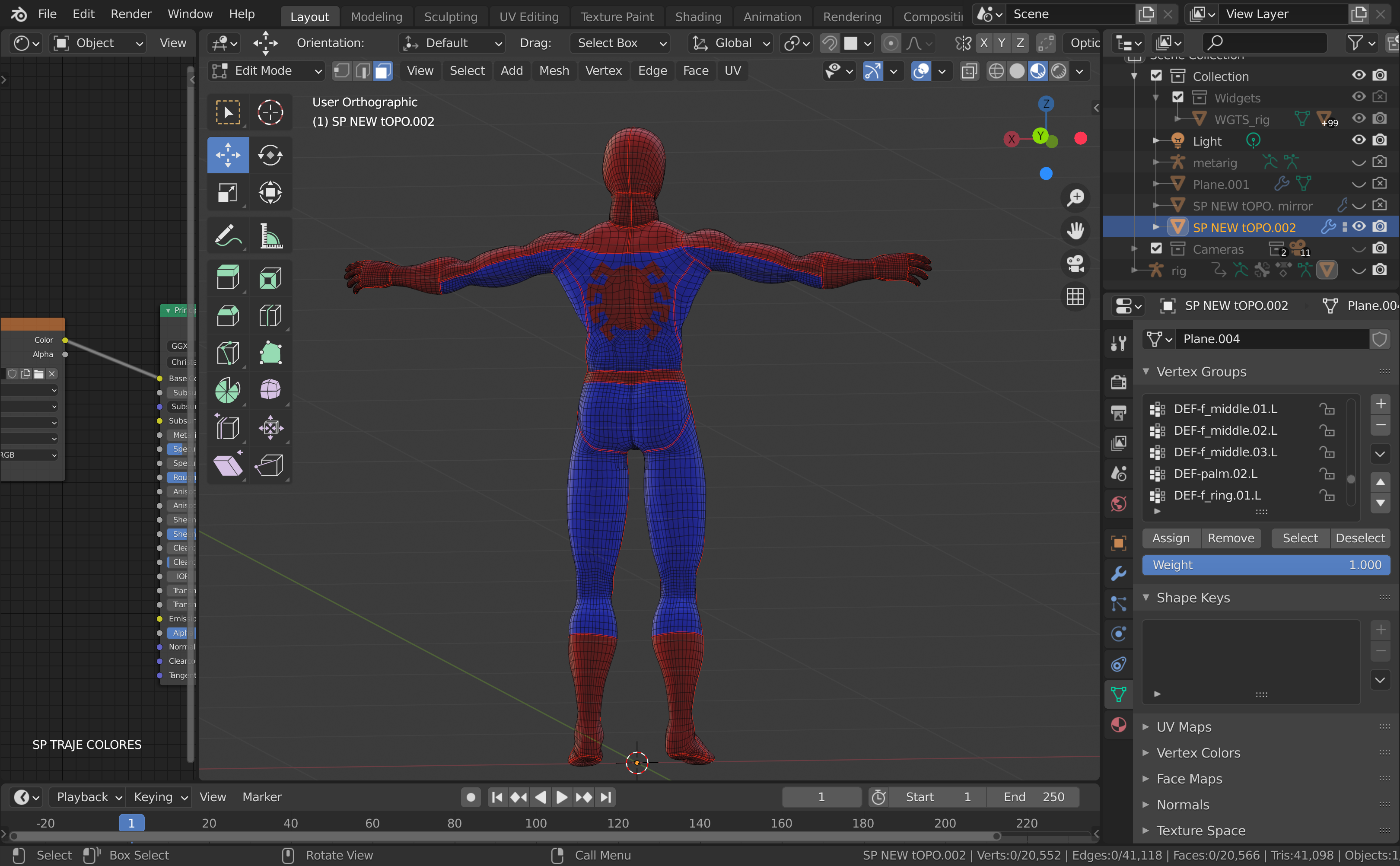The width and height of the screenshot is (1400, 866).
Task: Switch to the Sculpting workspace tab
Action: [x=450, y=16]
